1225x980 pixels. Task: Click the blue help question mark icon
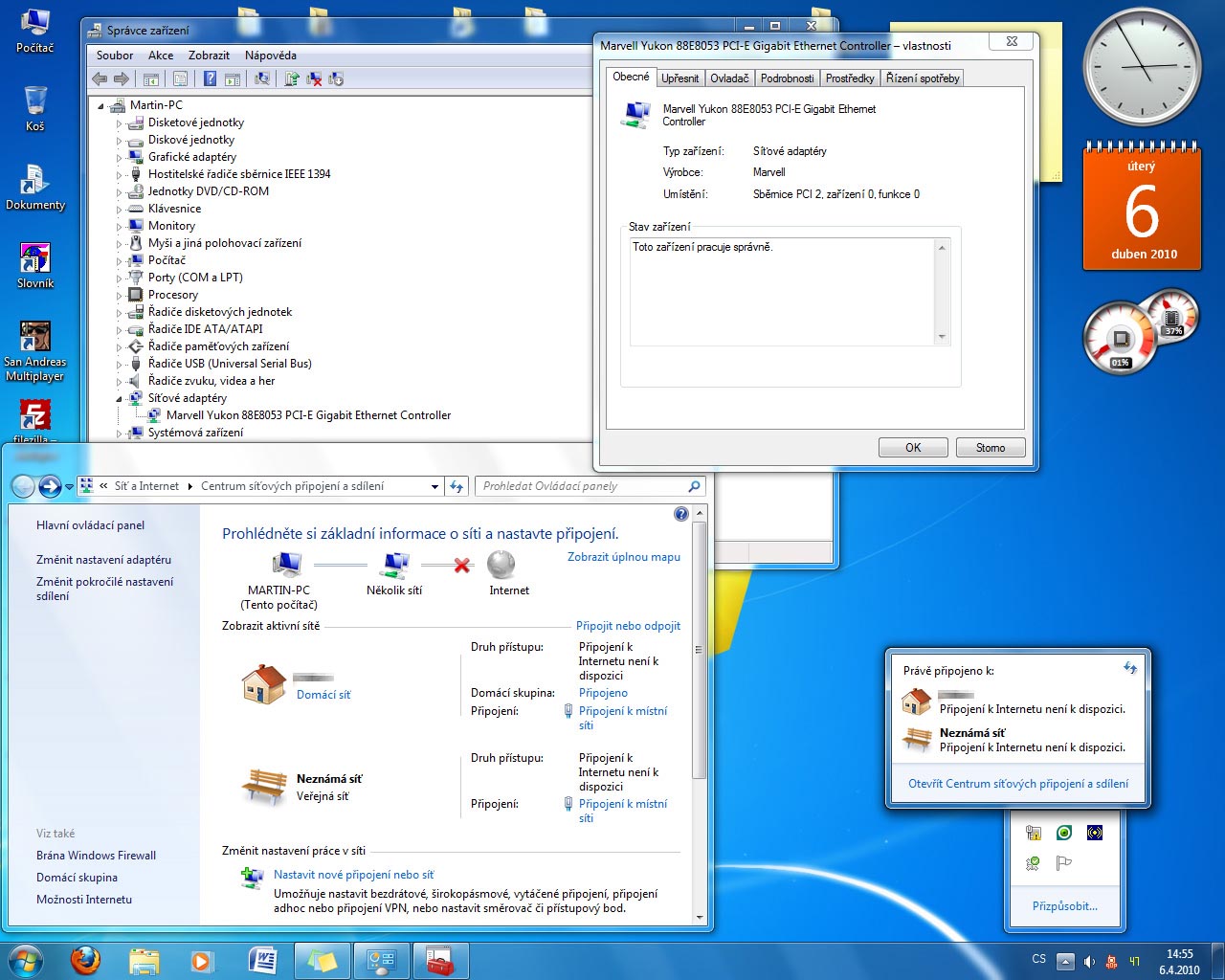pyautogui.click(x=680, y=514)
